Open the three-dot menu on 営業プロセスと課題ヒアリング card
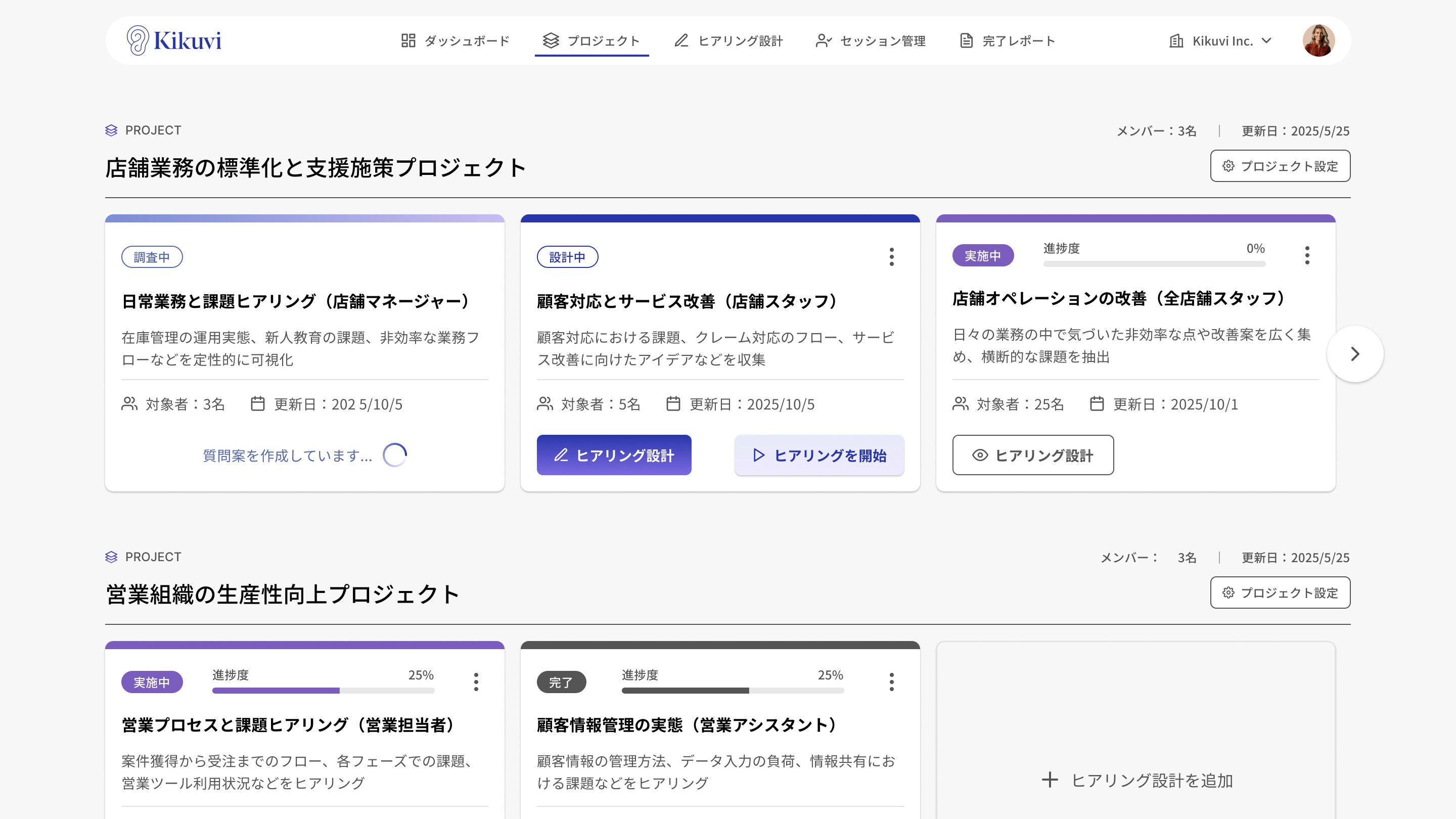Image resolution: width=1456 pixels, height=819 pixels. click(x=476, y=682)
